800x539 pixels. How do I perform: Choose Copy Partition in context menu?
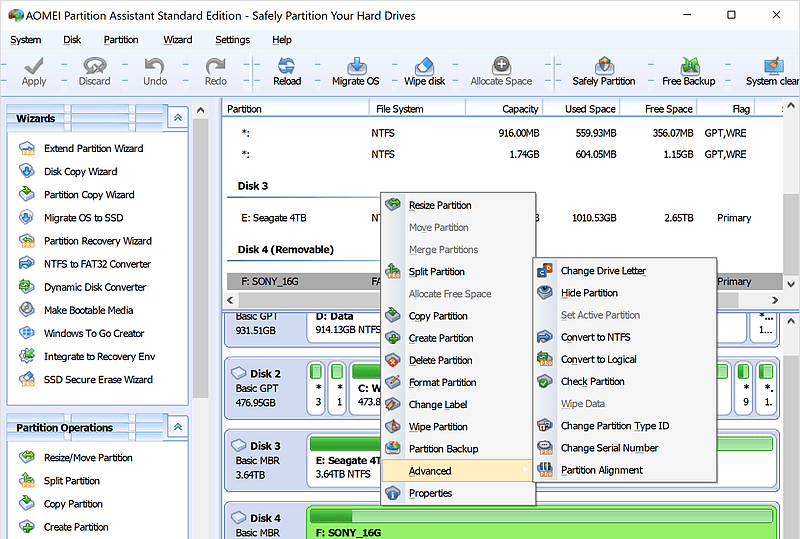tap(458, 316)
